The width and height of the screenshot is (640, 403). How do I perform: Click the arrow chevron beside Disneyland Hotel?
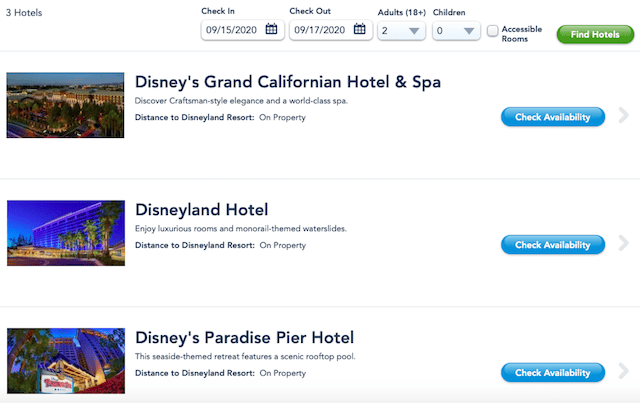pos(623,243)
